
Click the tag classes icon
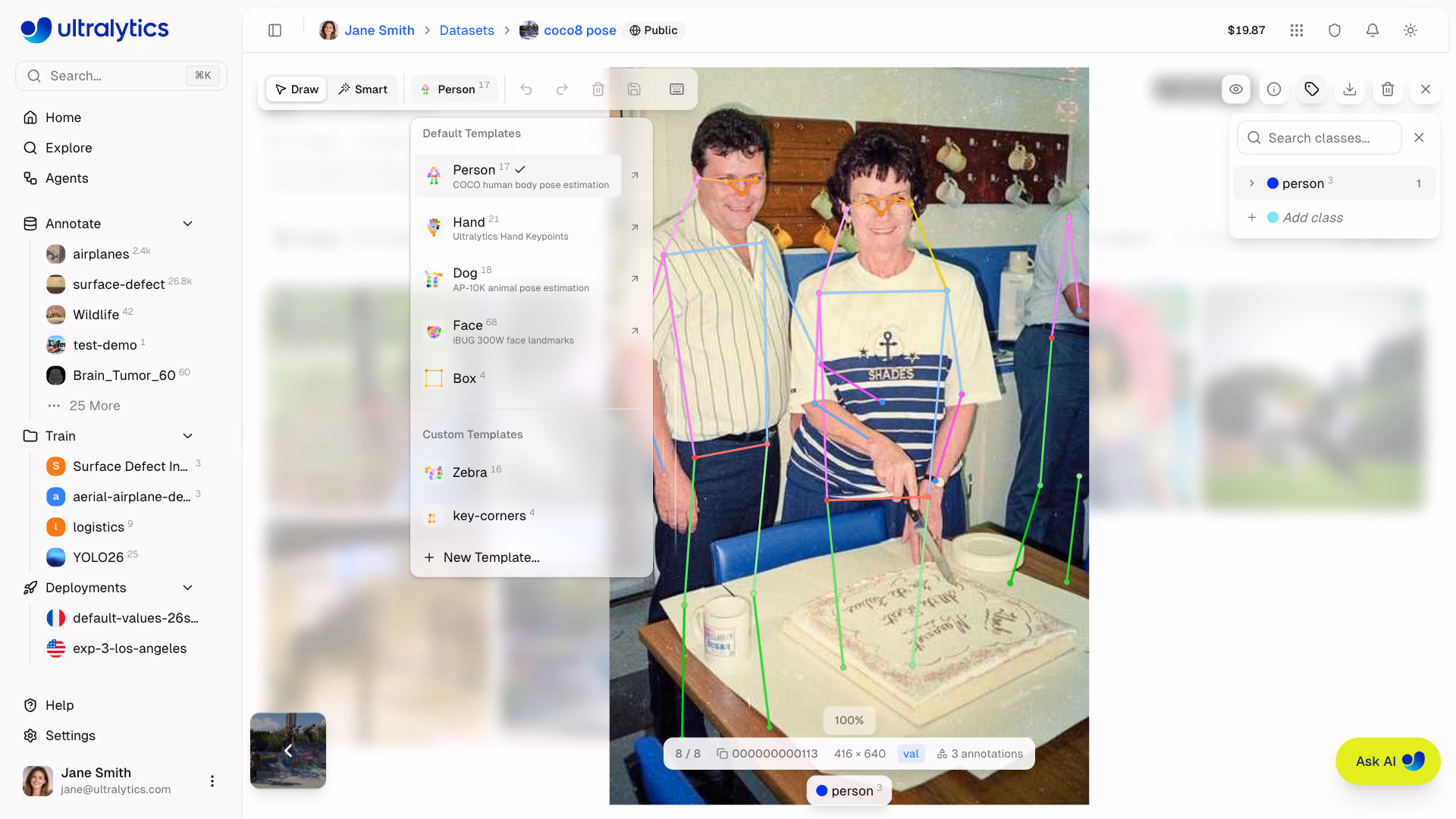[1312, 89]
